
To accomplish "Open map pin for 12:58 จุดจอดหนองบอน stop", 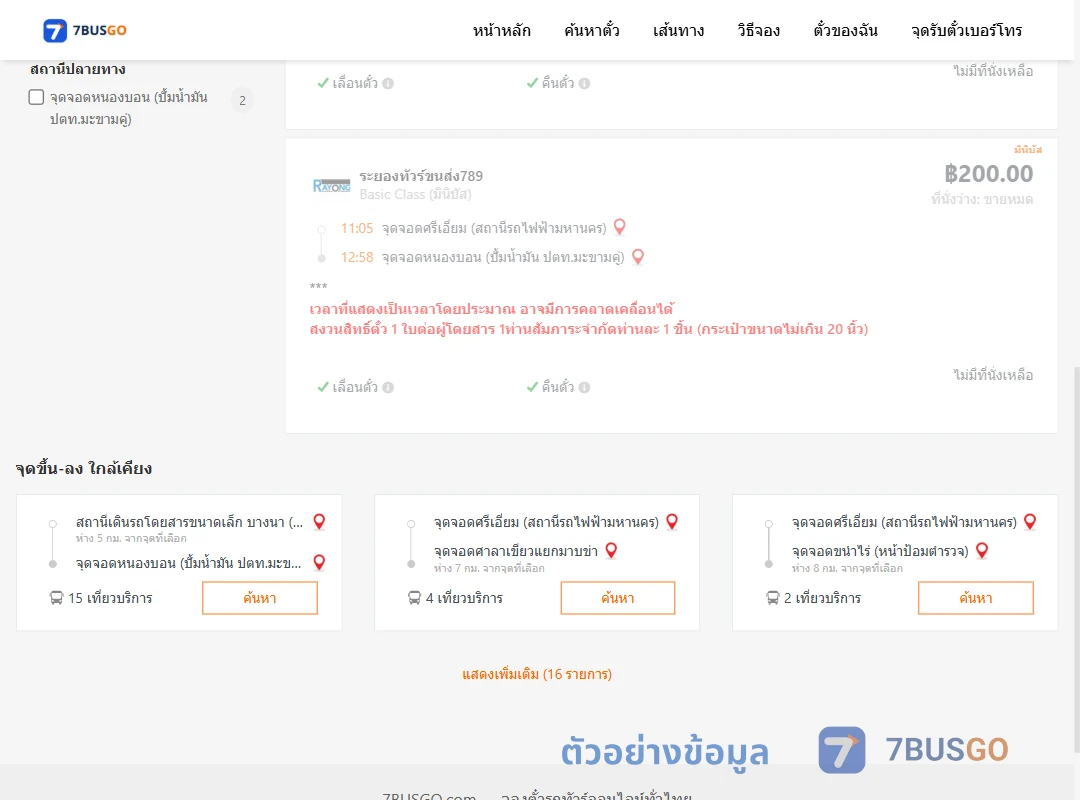I will [638, 256].
